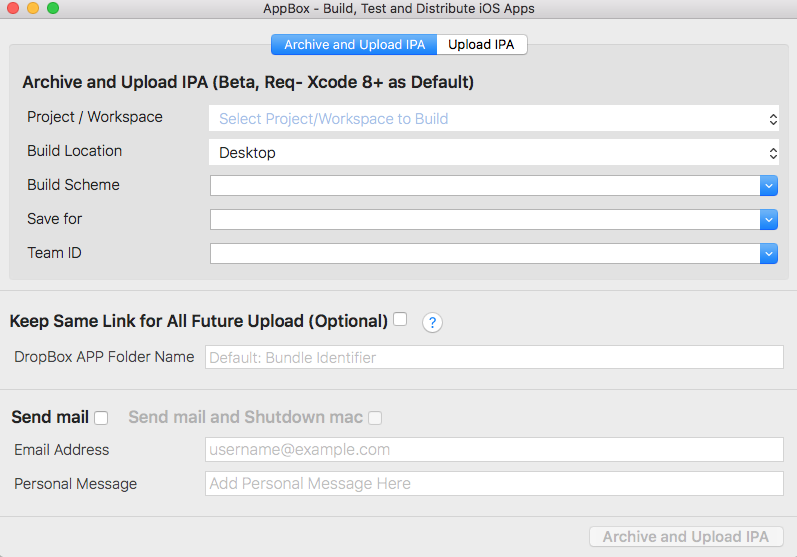Click the yellow minimize window button
The width and height of the screenshot is (797, 557).
pos(33,8)
